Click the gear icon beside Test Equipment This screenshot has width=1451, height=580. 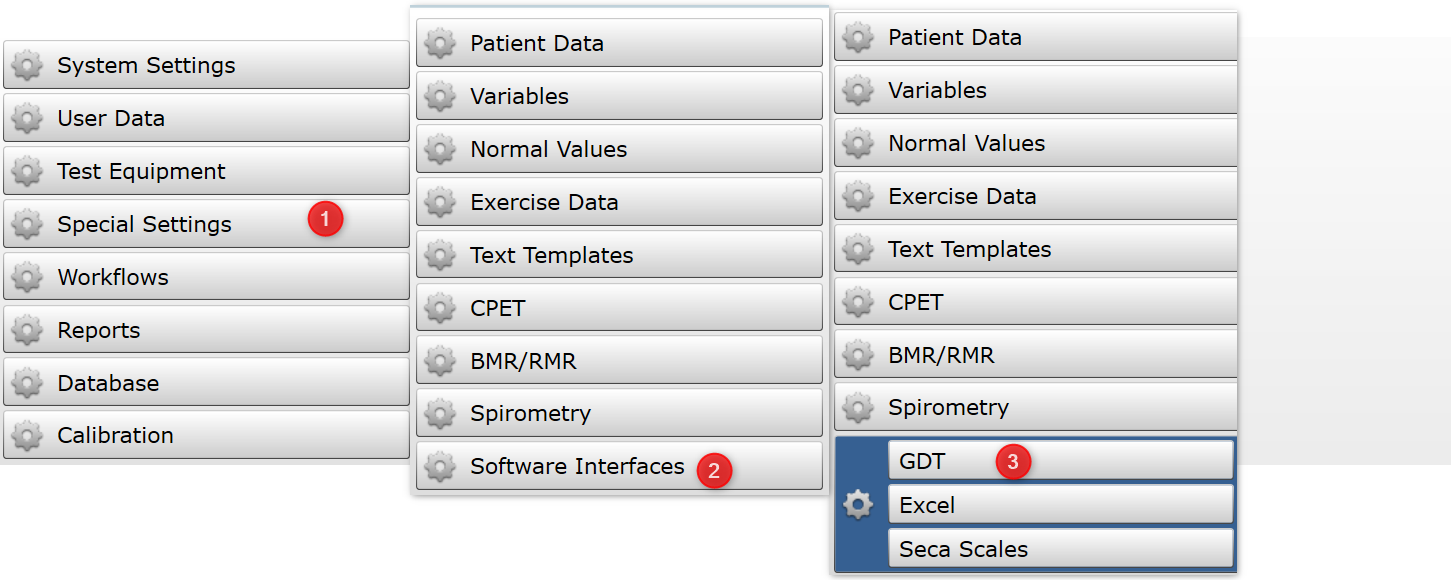(26, 172)
